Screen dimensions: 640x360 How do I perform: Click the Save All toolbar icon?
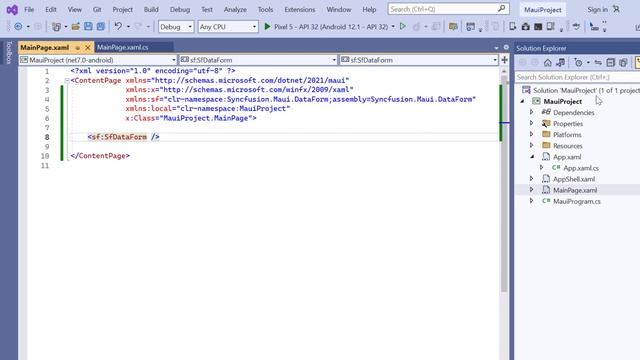click(x=100, y=27)
